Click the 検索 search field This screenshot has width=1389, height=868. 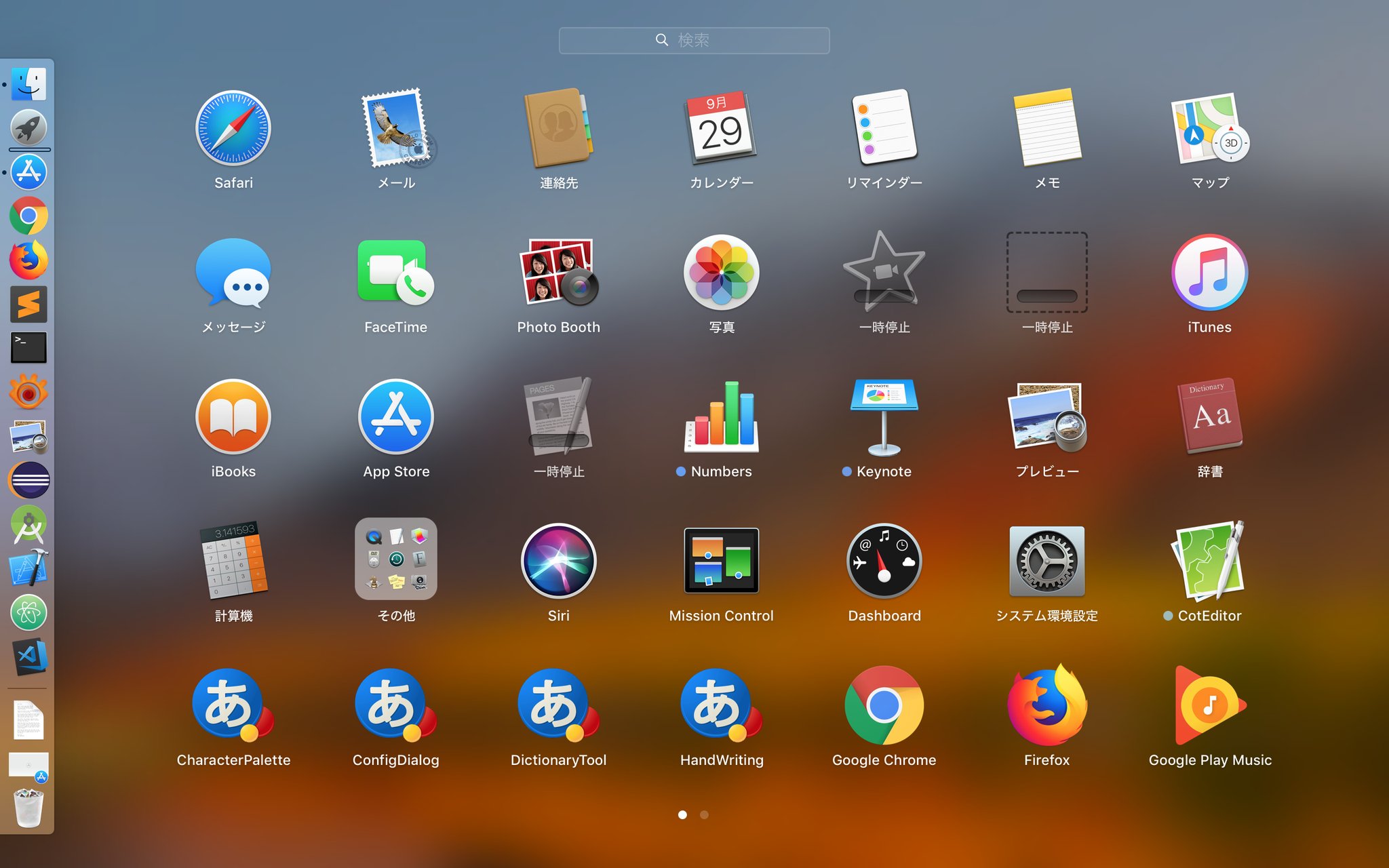coord(694,41)
